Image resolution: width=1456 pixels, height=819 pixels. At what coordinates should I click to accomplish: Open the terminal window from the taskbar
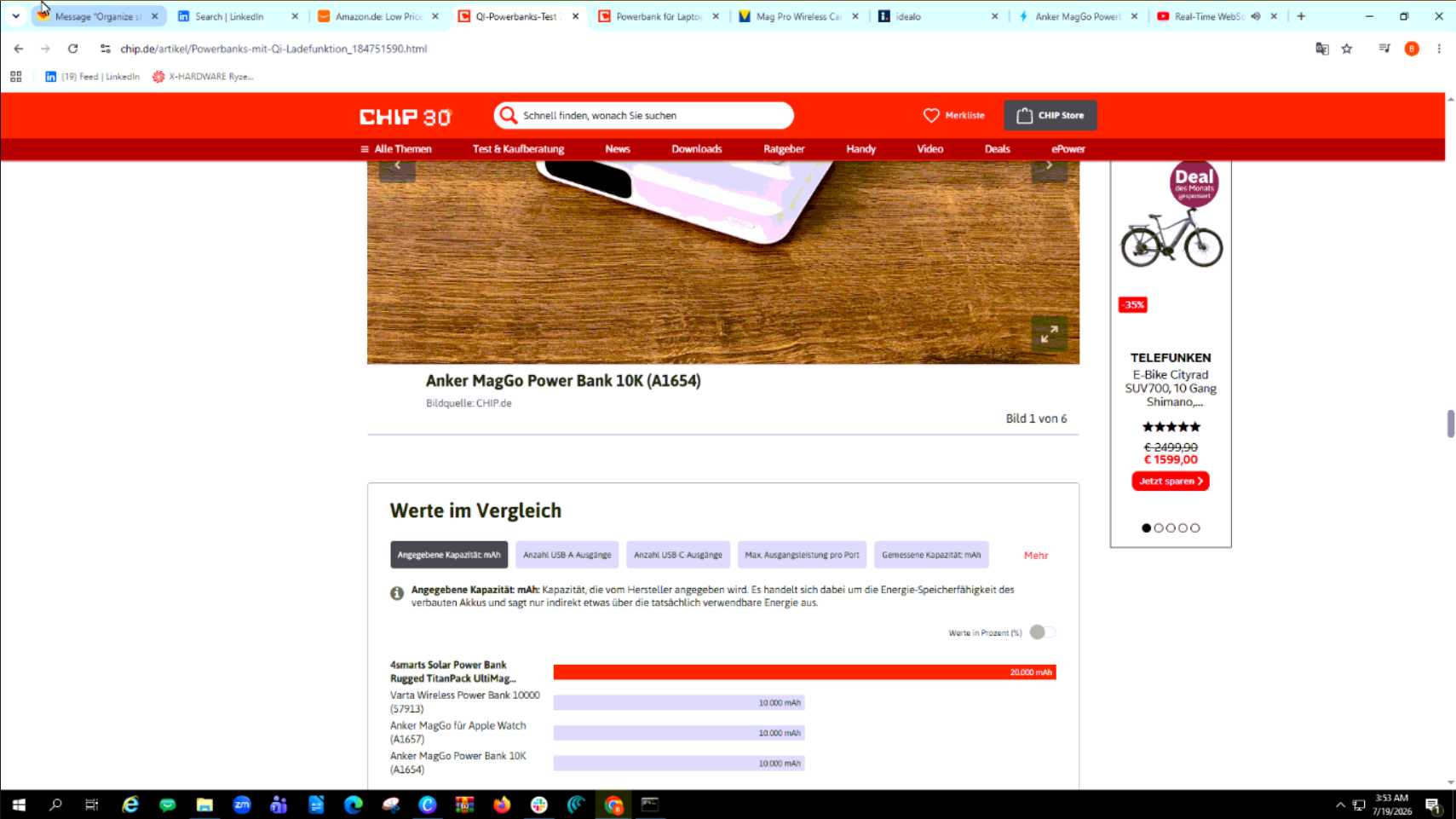650,805
